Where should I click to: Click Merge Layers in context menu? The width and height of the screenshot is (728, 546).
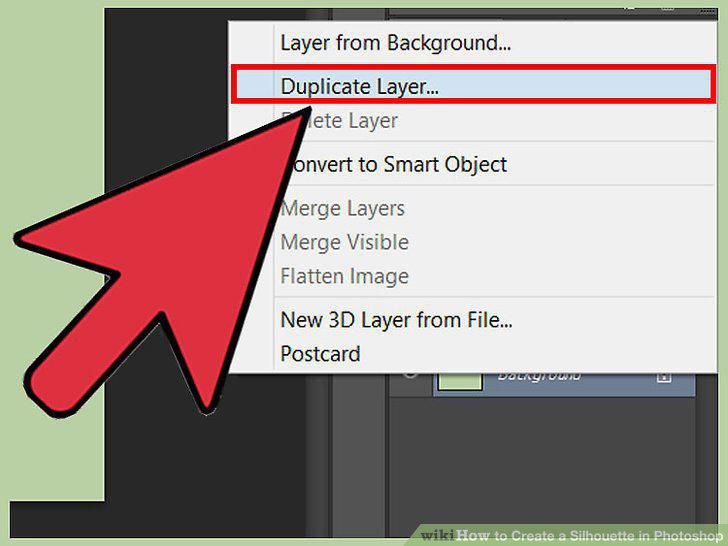tap(473, 208)
